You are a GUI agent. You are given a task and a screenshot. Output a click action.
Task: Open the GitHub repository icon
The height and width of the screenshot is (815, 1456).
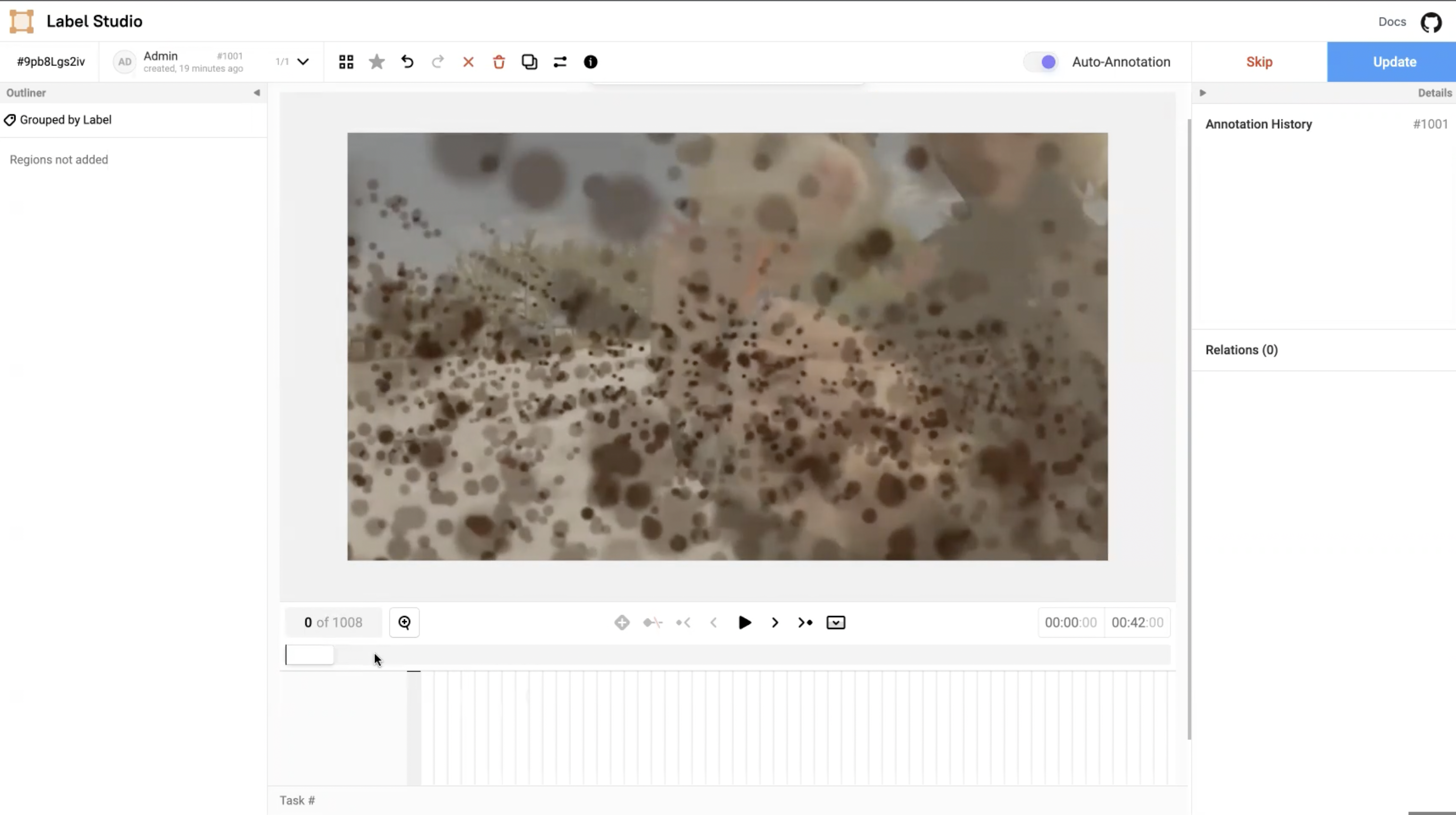pyautogui.click(x=1431, y=22)
